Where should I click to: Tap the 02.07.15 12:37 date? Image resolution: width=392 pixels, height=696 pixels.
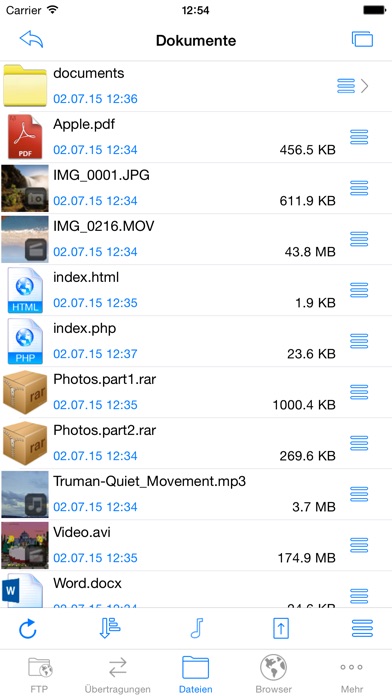pyautogui.click(x=95, y=354)
